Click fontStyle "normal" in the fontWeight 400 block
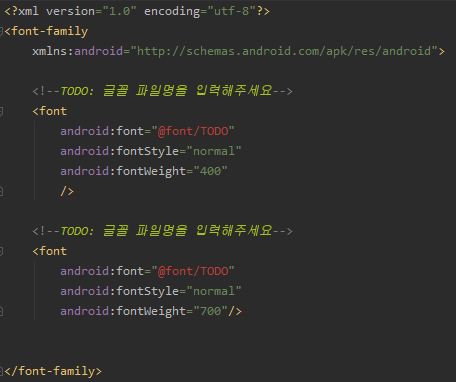Image resolution: width=456 pixels, height=382 pixels. coord(214,151)
